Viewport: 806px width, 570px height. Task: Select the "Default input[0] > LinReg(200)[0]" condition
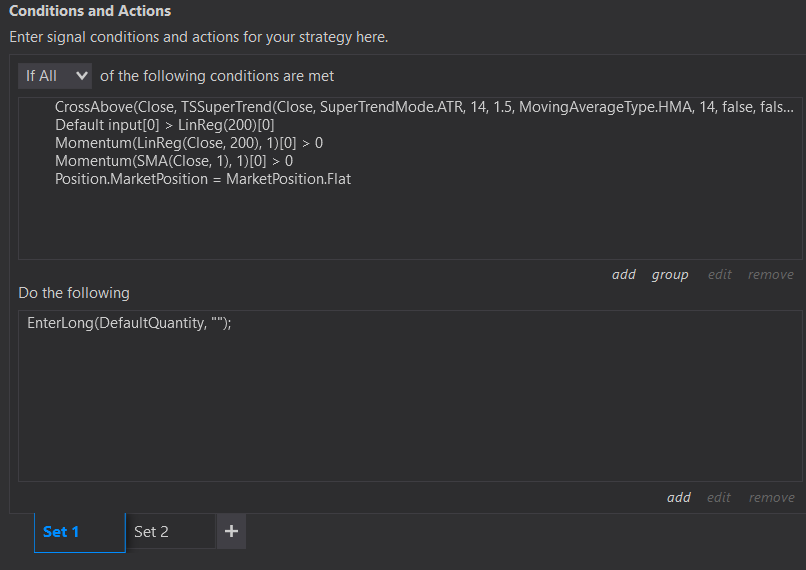click(x=165, y=125)
